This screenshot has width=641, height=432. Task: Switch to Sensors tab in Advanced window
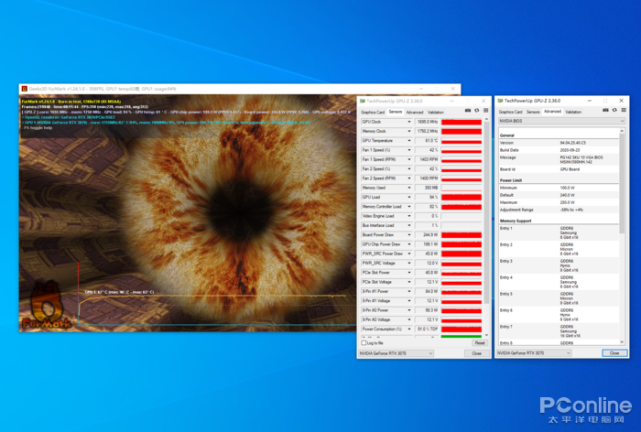(x=533, y=112)
